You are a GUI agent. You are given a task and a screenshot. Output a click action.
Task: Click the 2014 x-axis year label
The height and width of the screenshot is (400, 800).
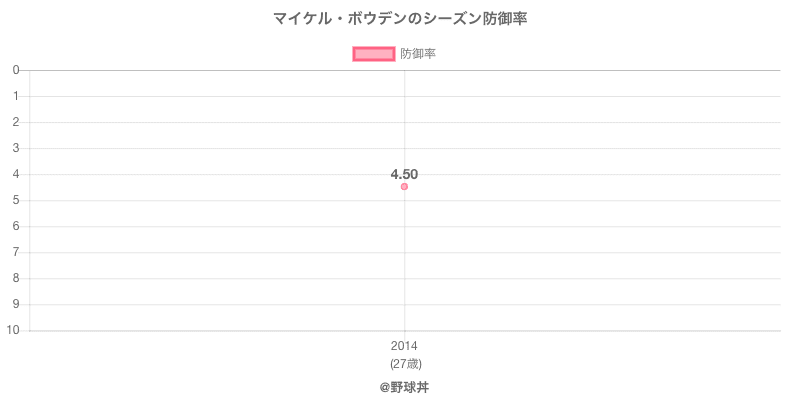point(404,346)
